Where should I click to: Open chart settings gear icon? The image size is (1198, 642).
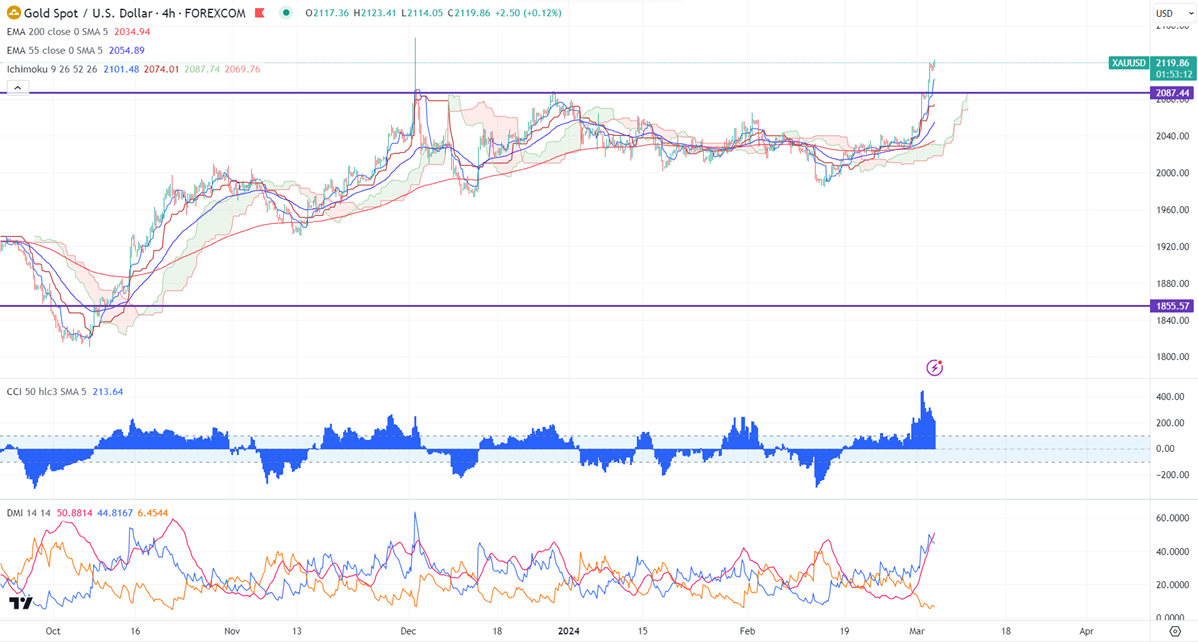pos(1176,631)
